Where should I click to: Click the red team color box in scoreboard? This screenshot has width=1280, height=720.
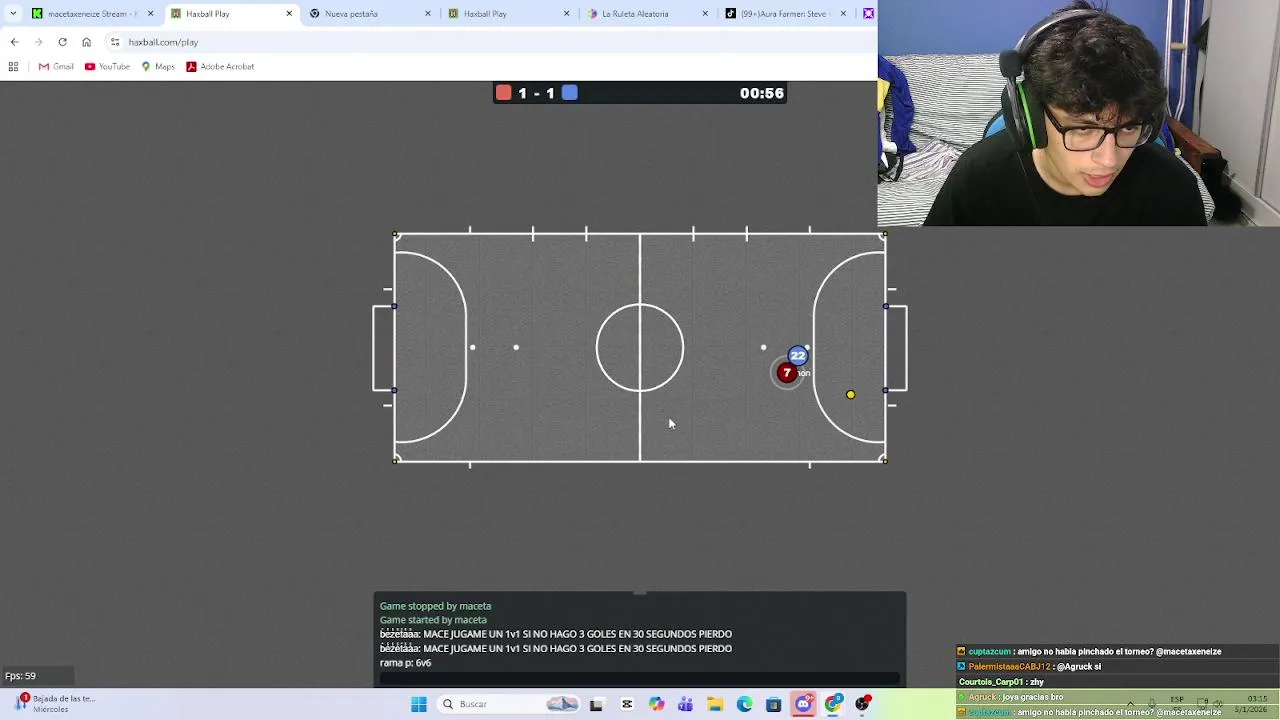504,93
